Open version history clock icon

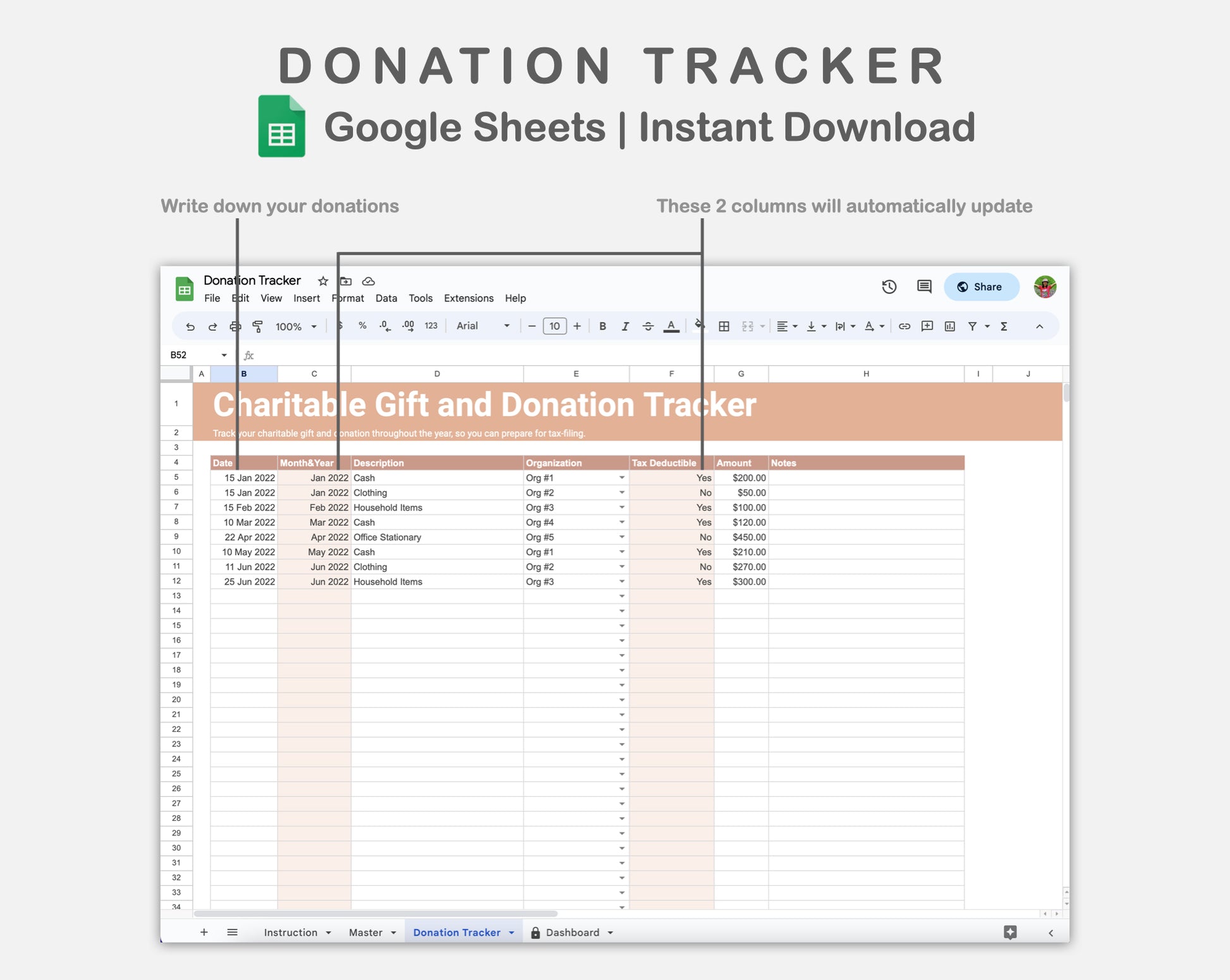click(889, 287)
